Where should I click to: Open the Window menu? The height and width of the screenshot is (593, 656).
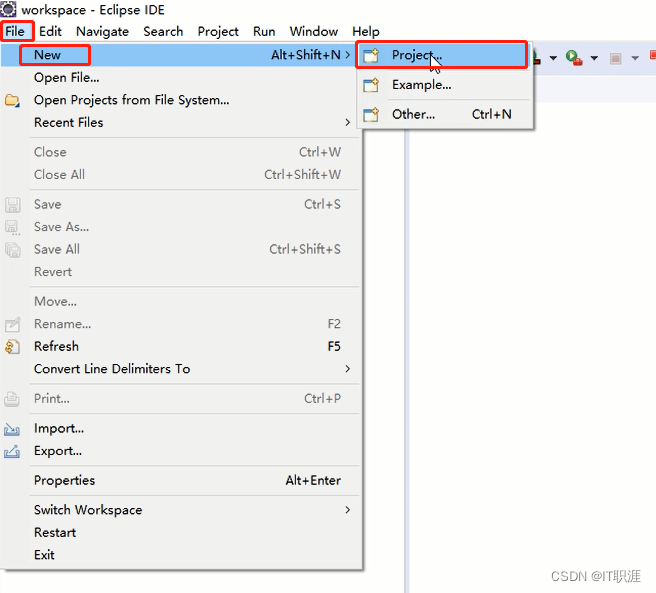point(314,31)
